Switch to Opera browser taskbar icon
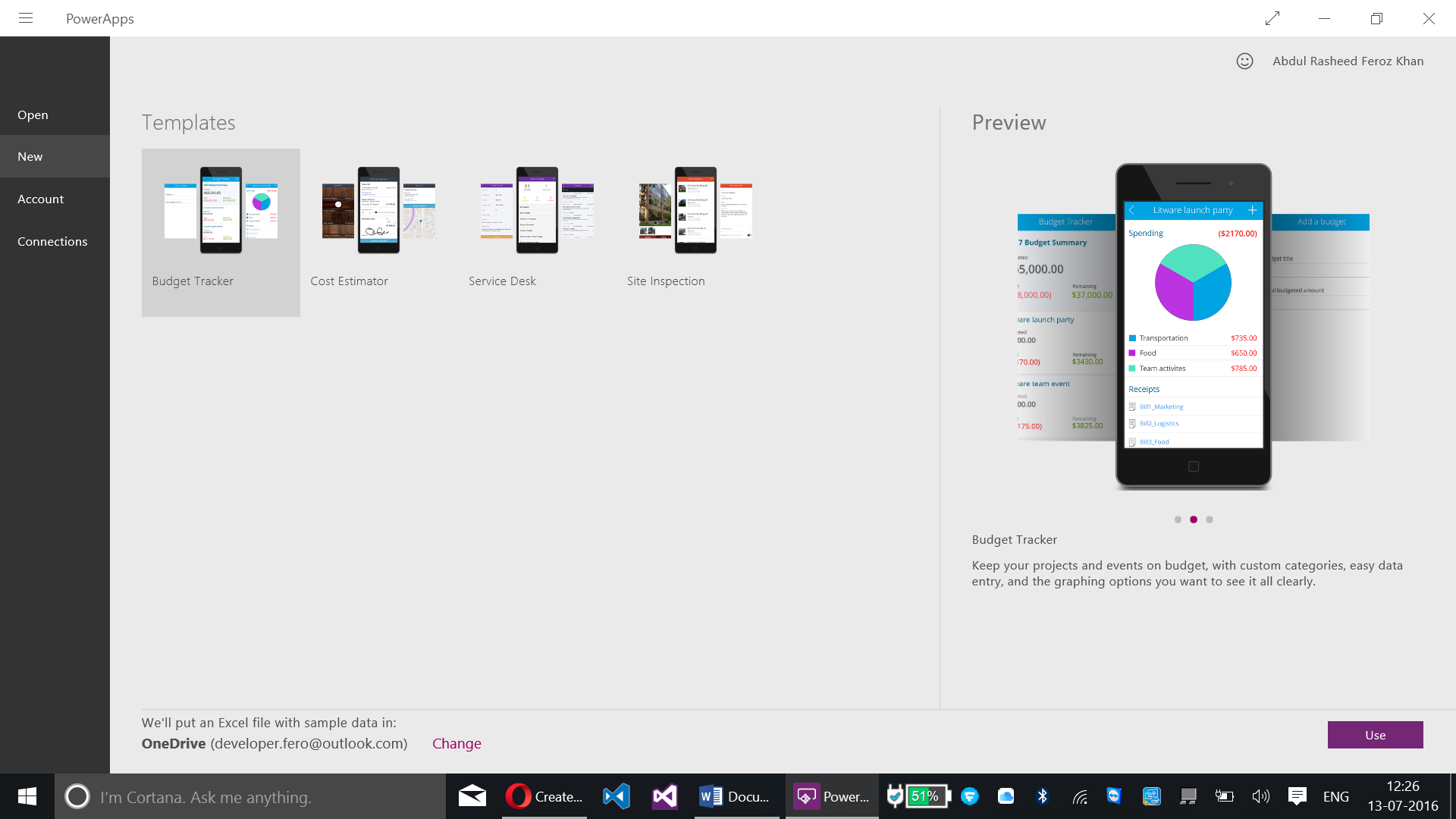This screenshot has width=1456, height=819. [x=544, y=796]
